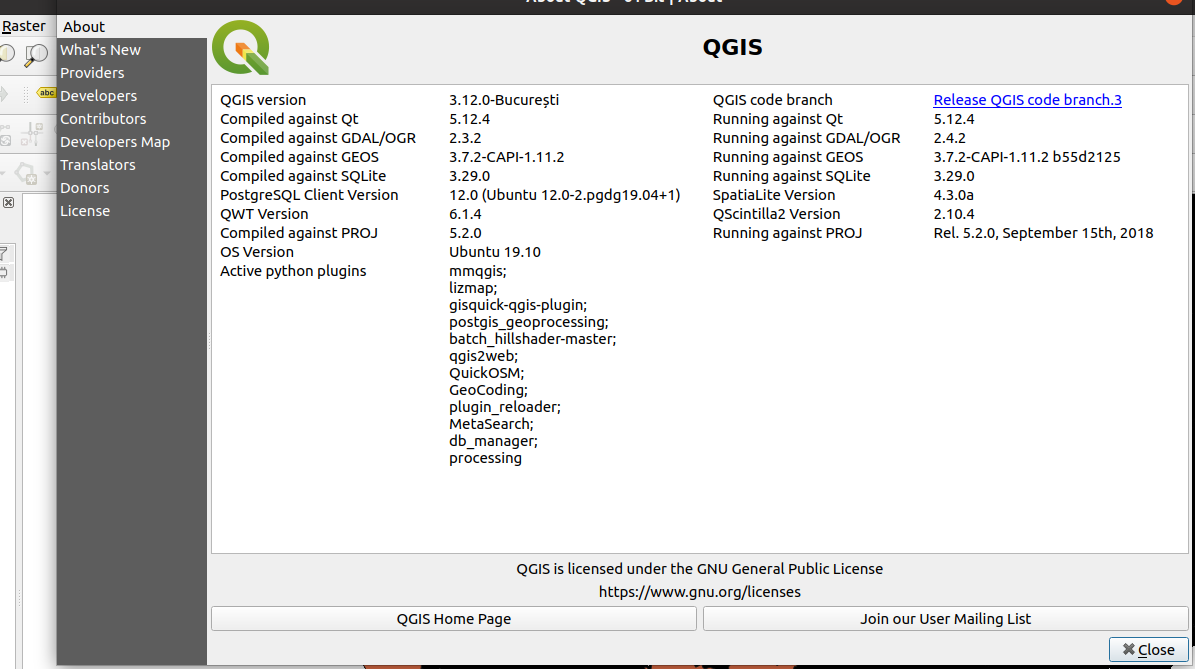Open the Developers Map page
Image resolution: width=1195 pixels, height=669 pixels.
point(131,142)
